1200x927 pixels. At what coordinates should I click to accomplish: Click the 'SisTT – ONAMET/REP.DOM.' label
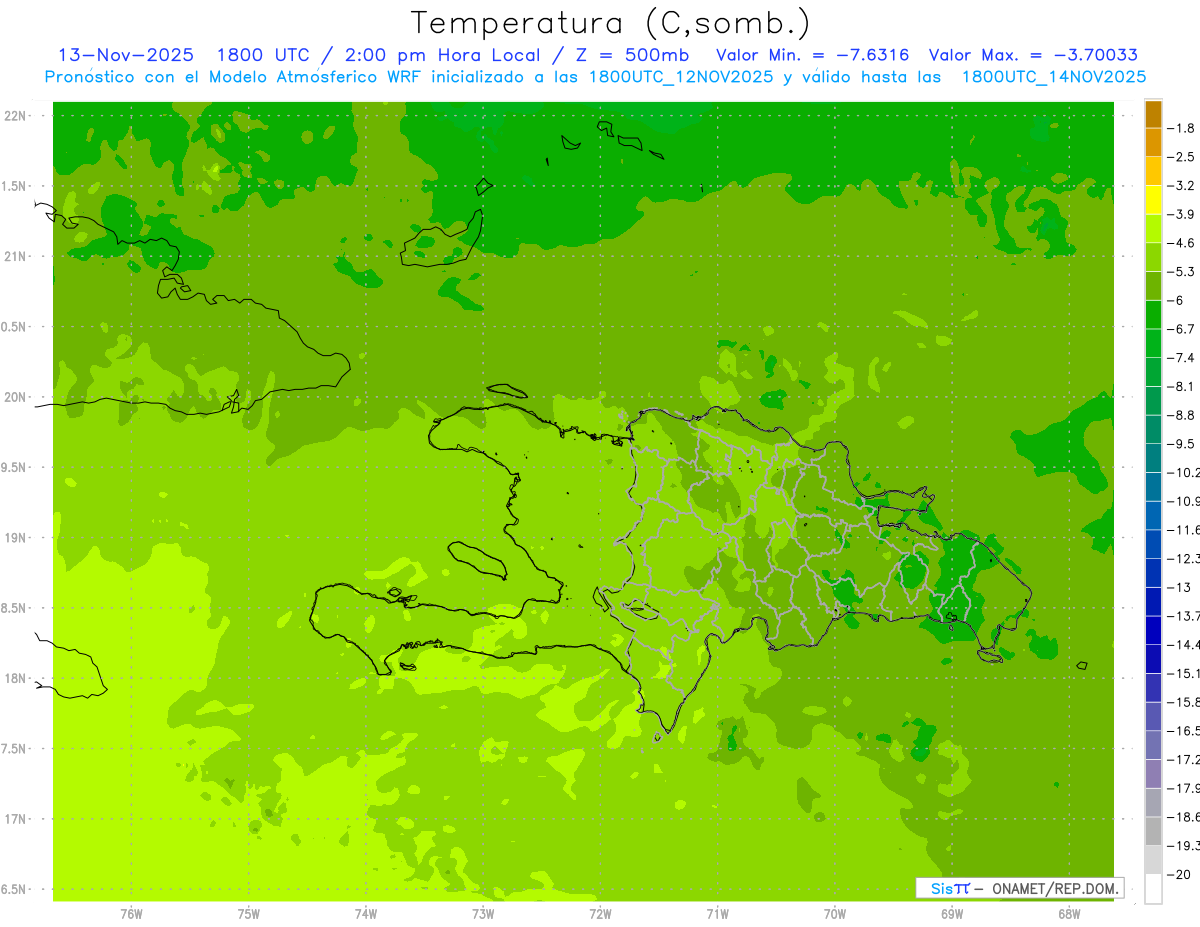tap(1020, 888)
